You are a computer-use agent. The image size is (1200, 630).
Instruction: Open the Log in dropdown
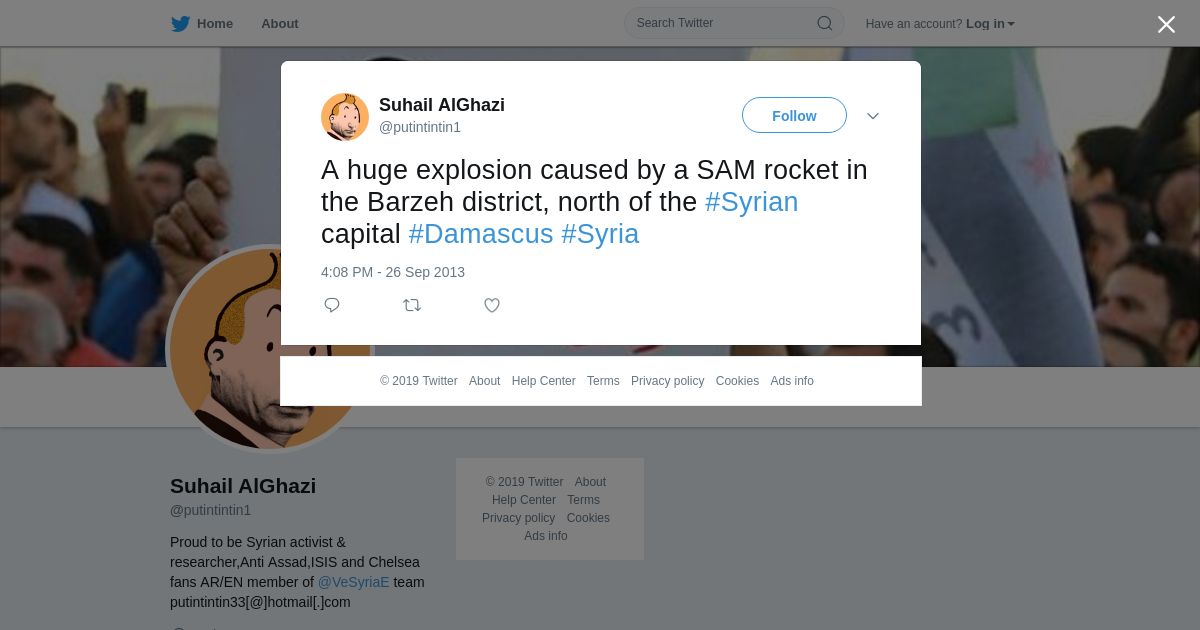[x=990, y=24]
